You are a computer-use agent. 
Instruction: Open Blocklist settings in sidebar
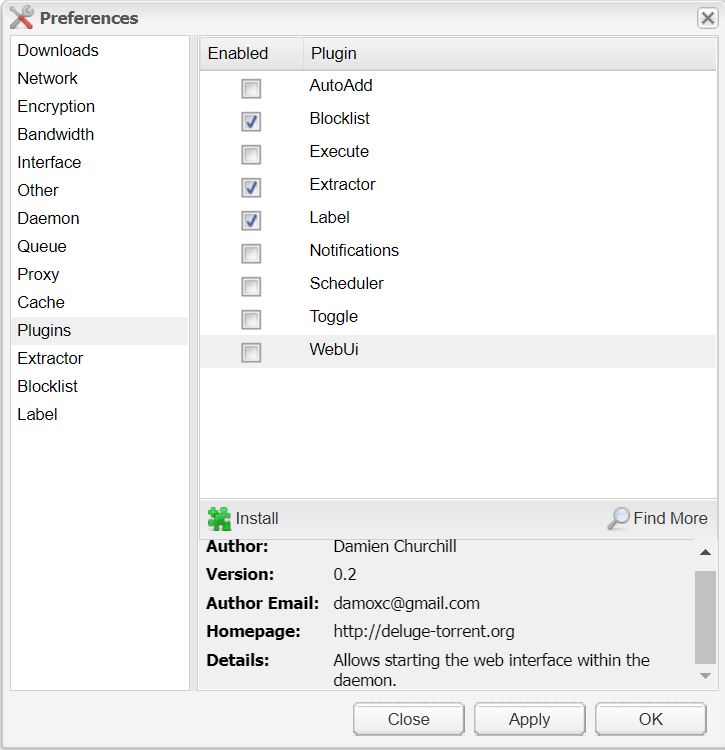click(99, 386)
